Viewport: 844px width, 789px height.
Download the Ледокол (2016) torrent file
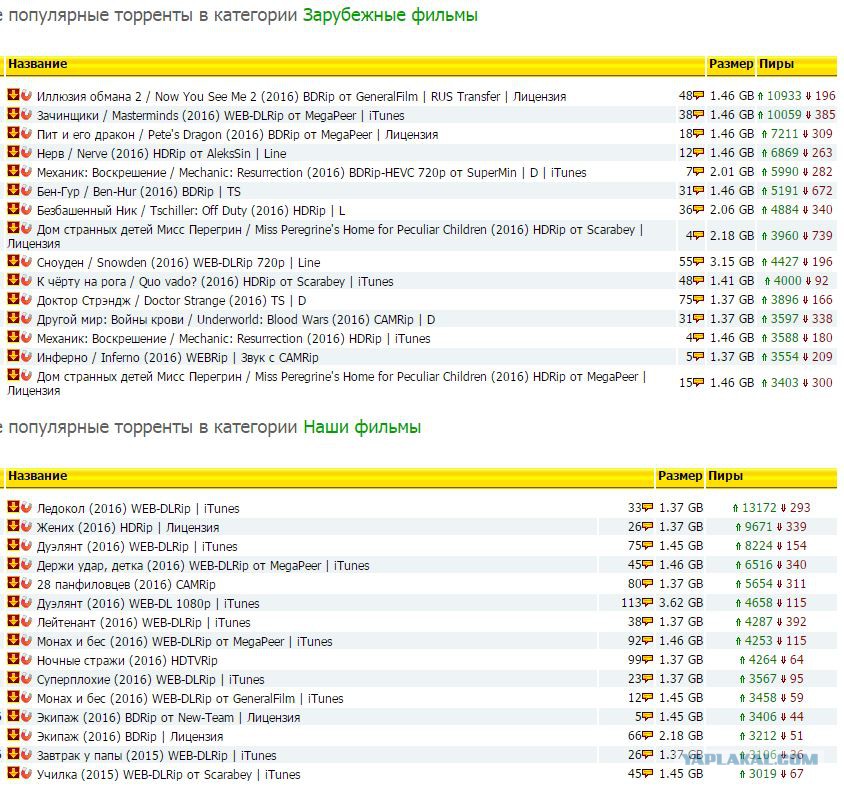(x=13, y=507)
